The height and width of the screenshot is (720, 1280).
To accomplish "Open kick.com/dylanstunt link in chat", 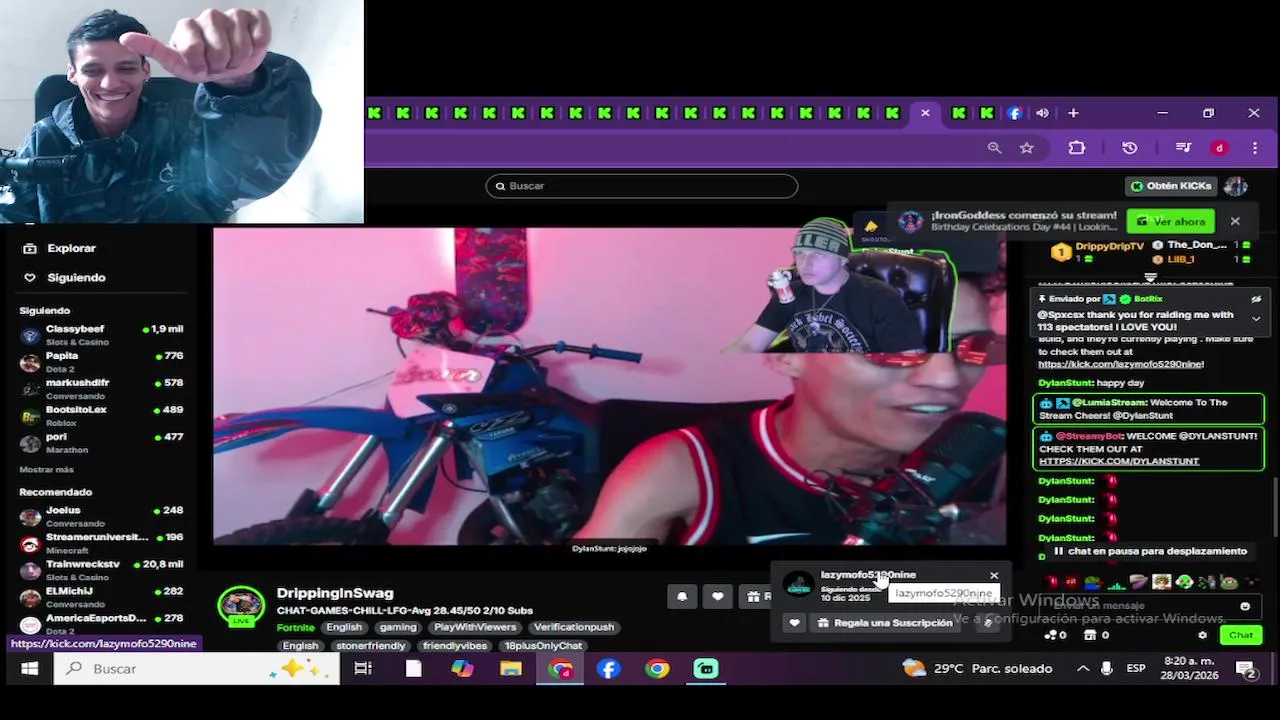I will click(1119, 461).
